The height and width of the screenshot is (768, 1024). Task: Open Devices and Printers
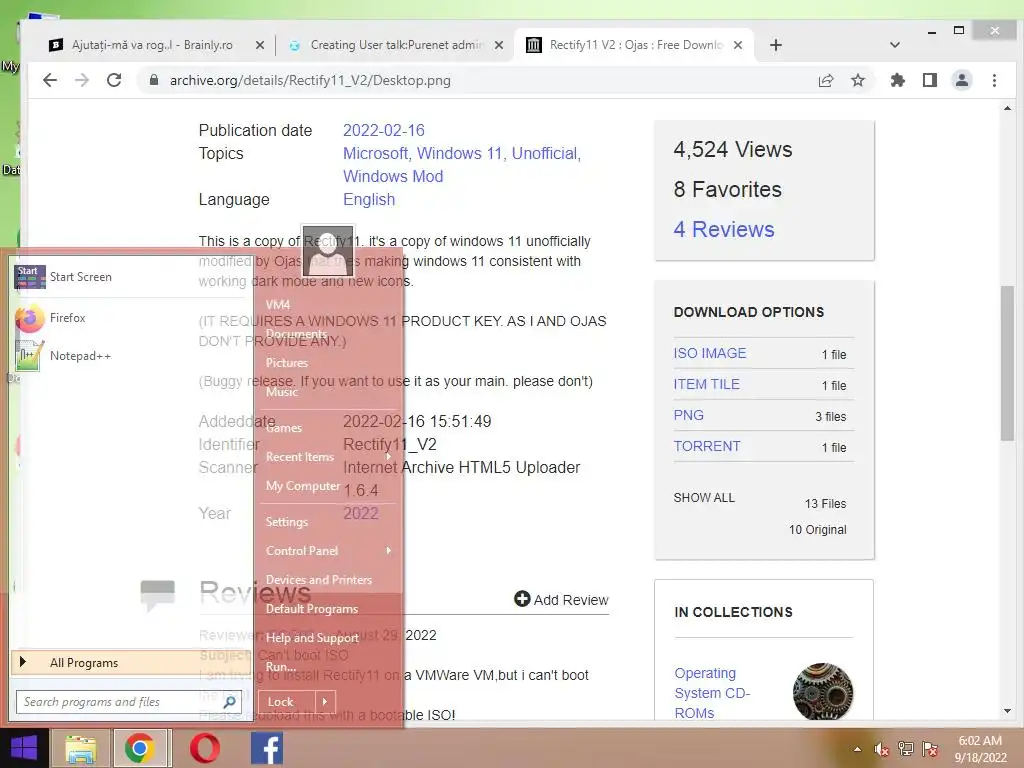(x=319, y=580)
